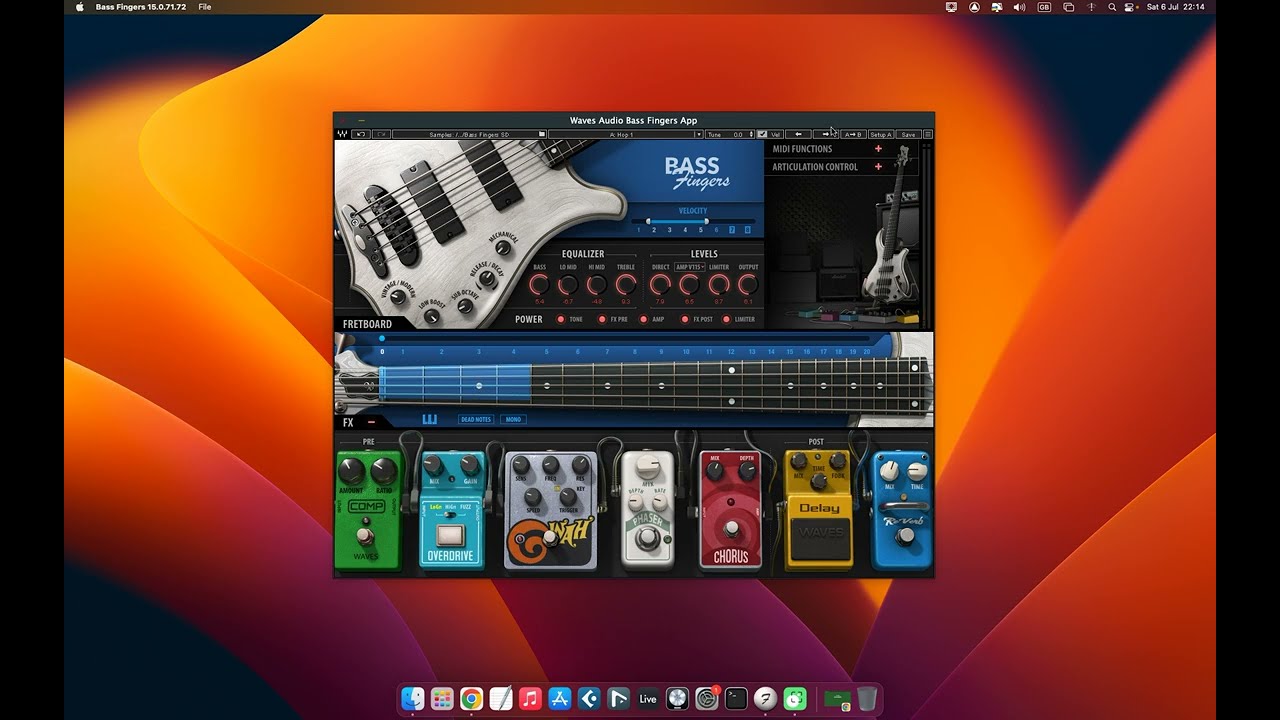Open the AMP V115 amp type dropdown
This screenshot has width=1280, height=720.
tap(690, 267)
